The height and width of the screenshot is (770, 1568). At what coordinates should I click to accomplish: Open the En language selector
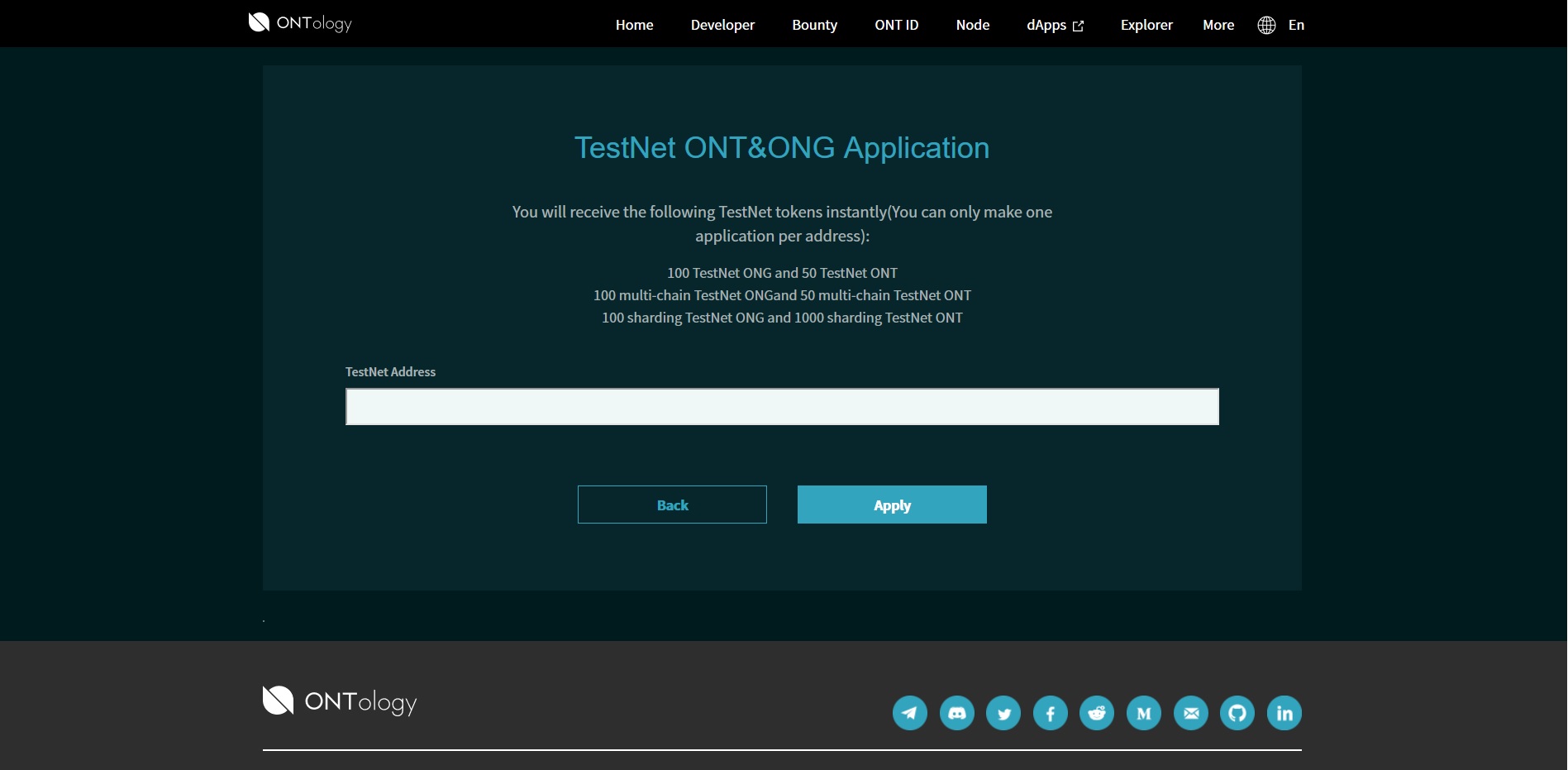1296,25
